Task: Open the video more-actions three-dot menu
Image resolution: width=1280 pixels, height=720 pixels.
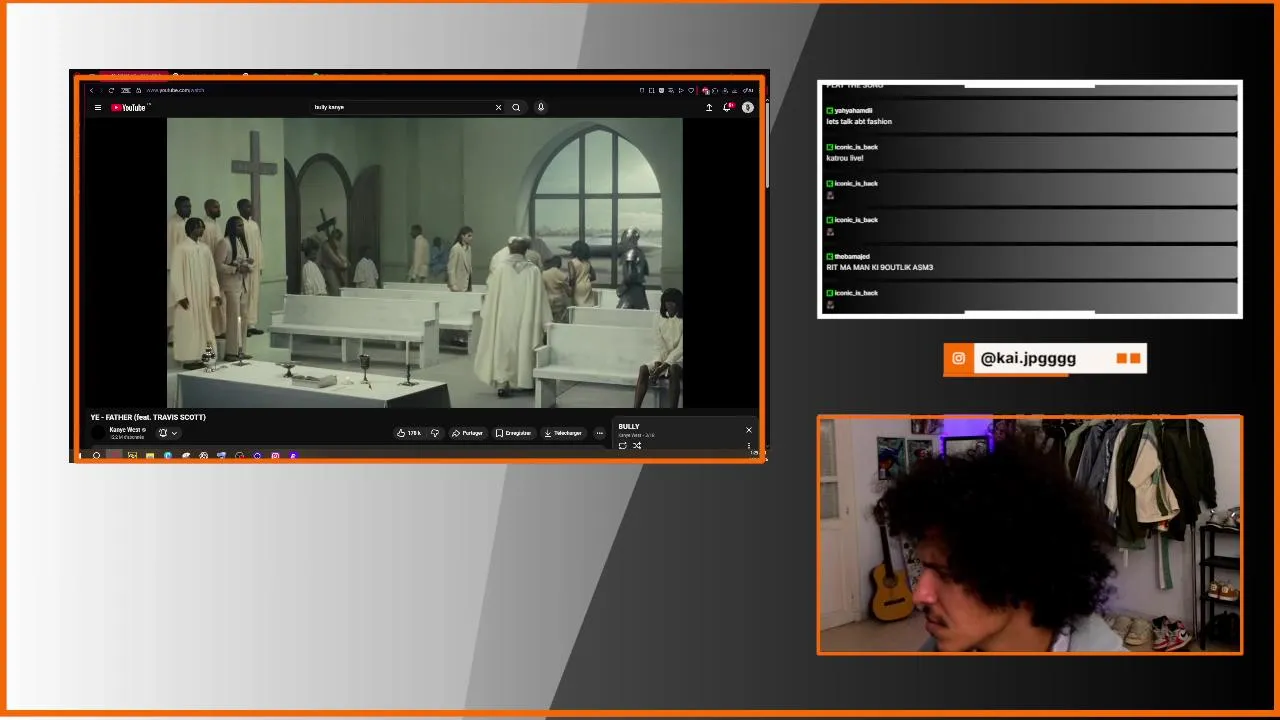Action: (x=600, y=433)
